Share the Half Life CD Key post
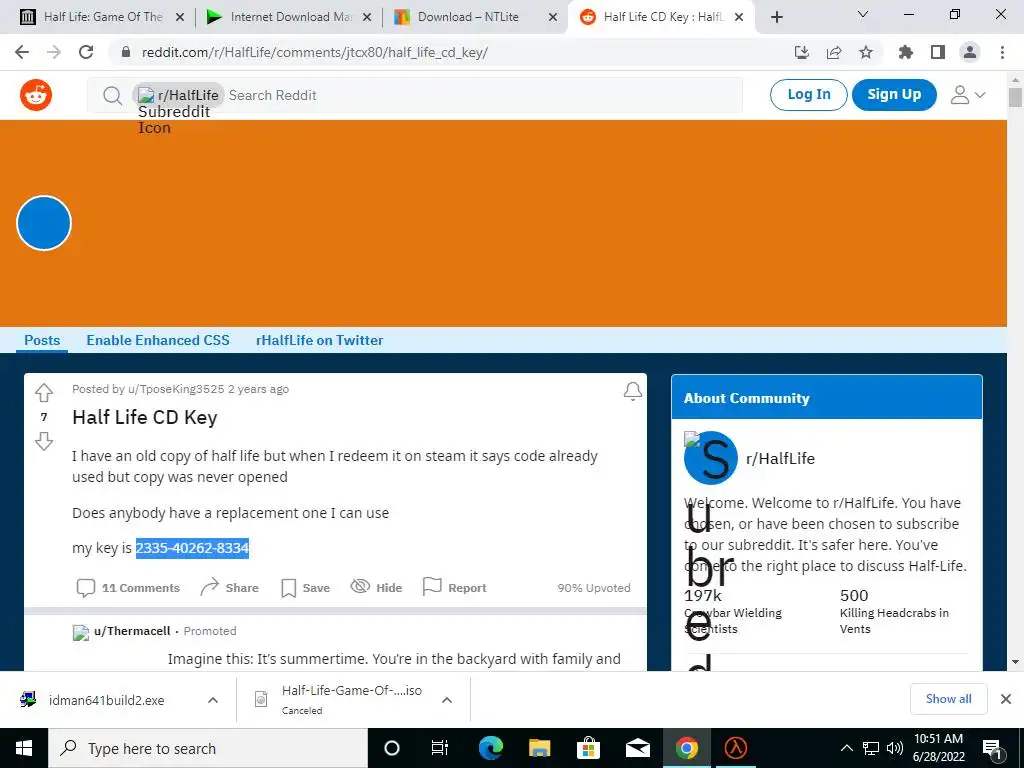Image resolution: width=1024 pixels, height=768 pixels. (229, 588)
